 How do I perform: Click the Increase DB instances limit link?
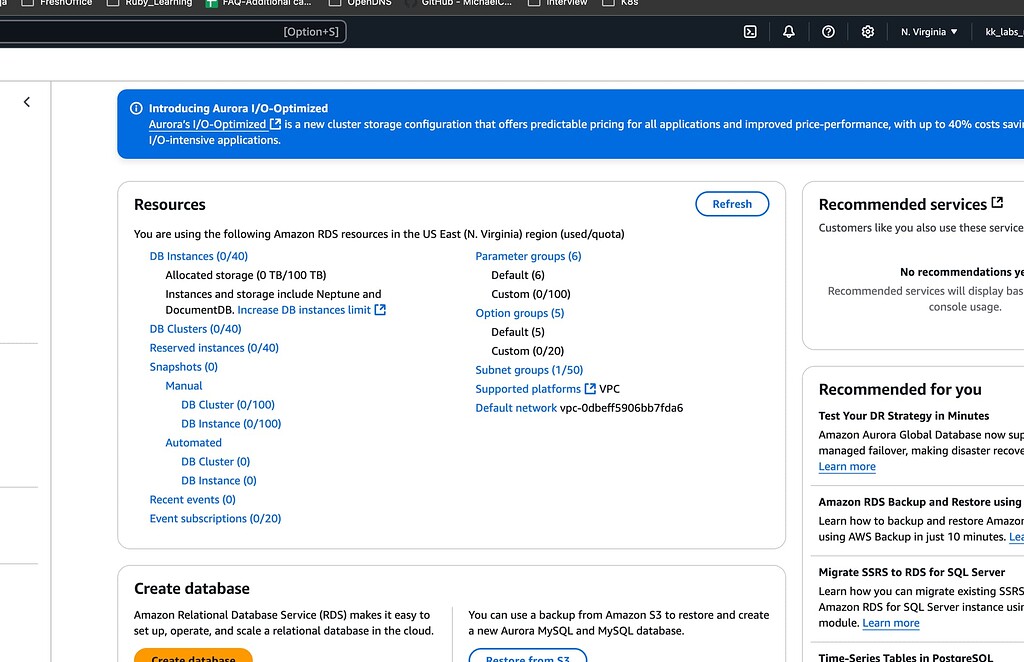click(304, 310)
